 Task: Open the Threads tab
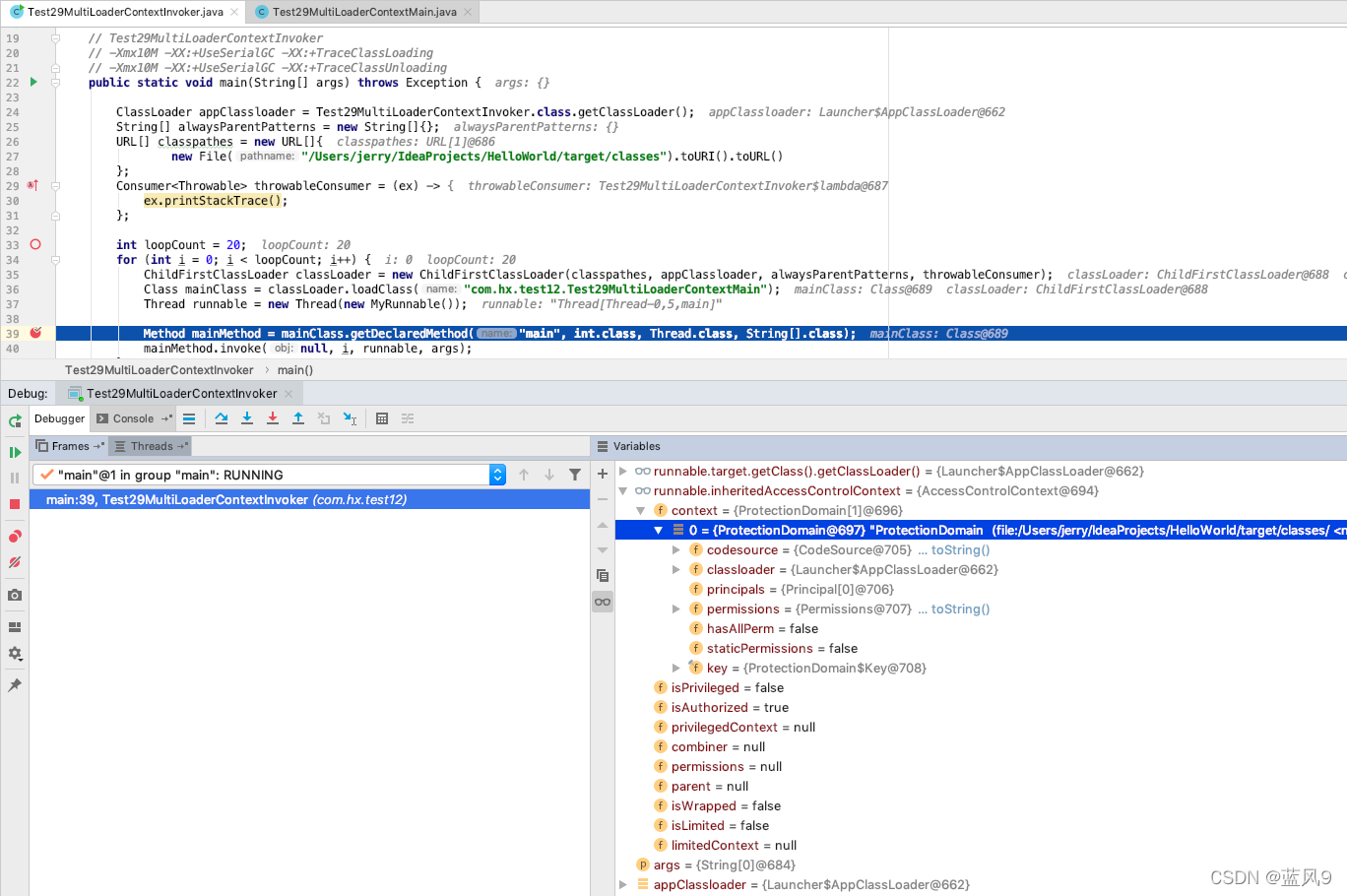click(x=150, y=446)
